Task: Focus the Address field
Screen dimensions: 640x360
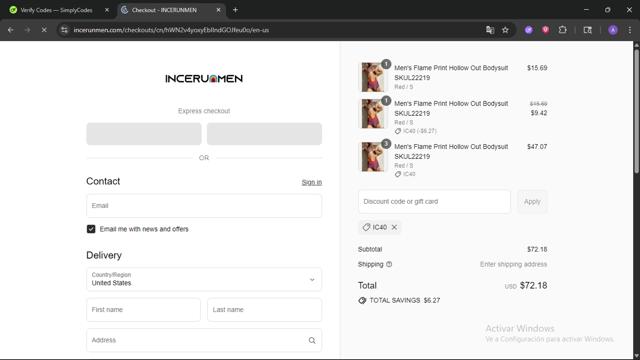Action: [x=204, y=340]
